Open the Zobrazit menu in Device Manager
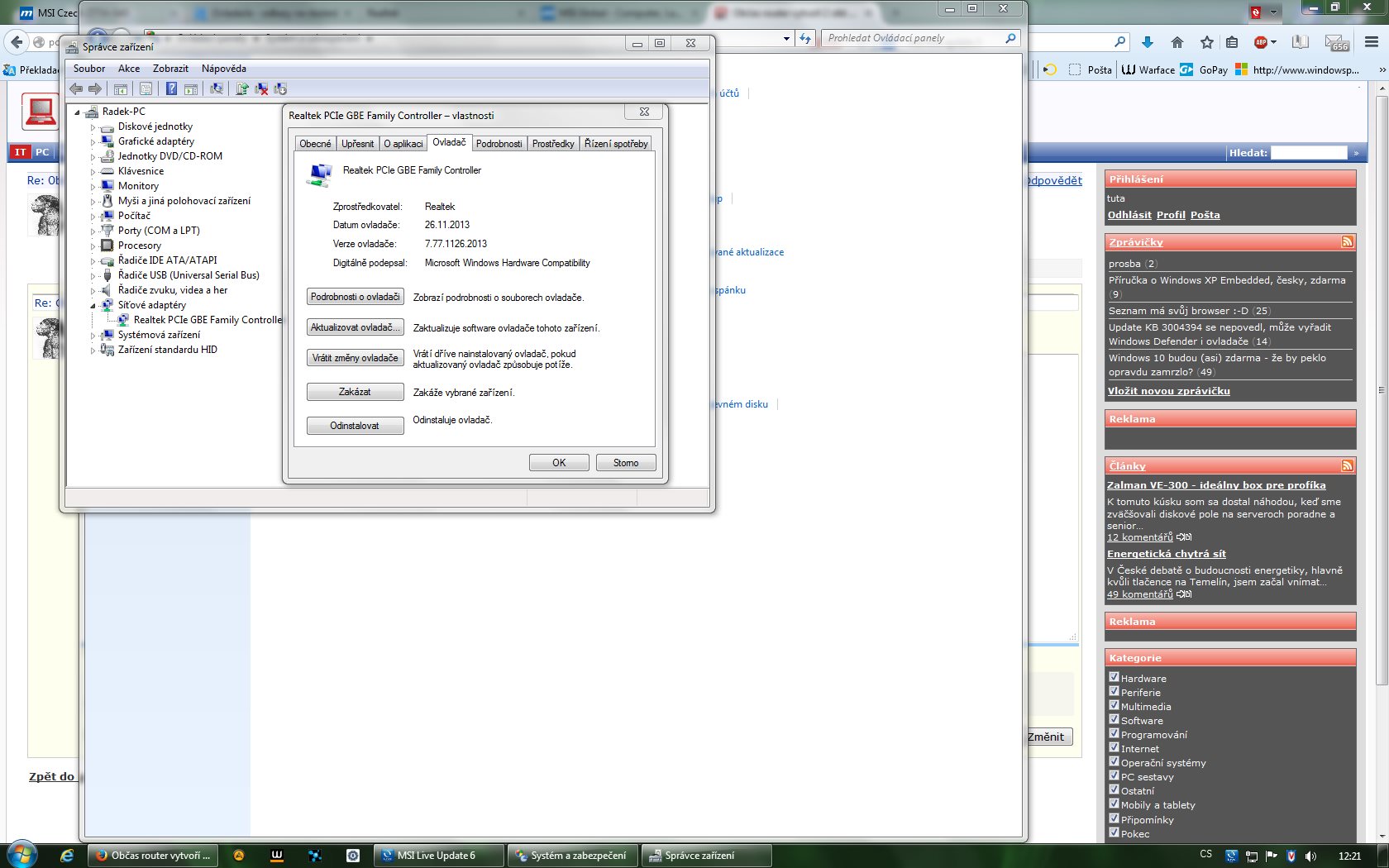The height and width of the screenshot is (868, 1389). pyautogui.click(x=170, y=69)
